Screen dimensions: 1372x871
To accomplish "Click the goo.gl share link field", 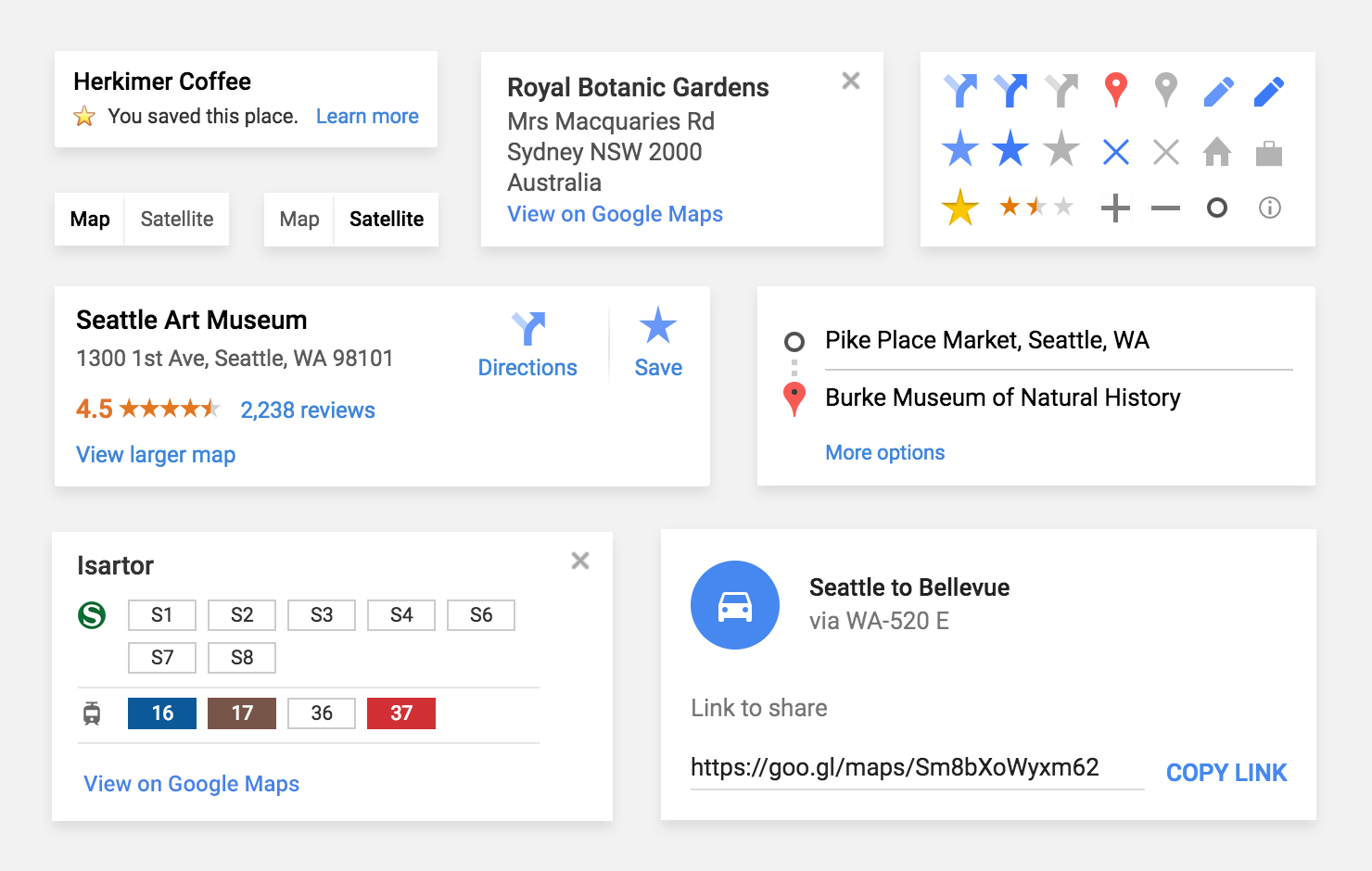I will [x=918, y=768].
